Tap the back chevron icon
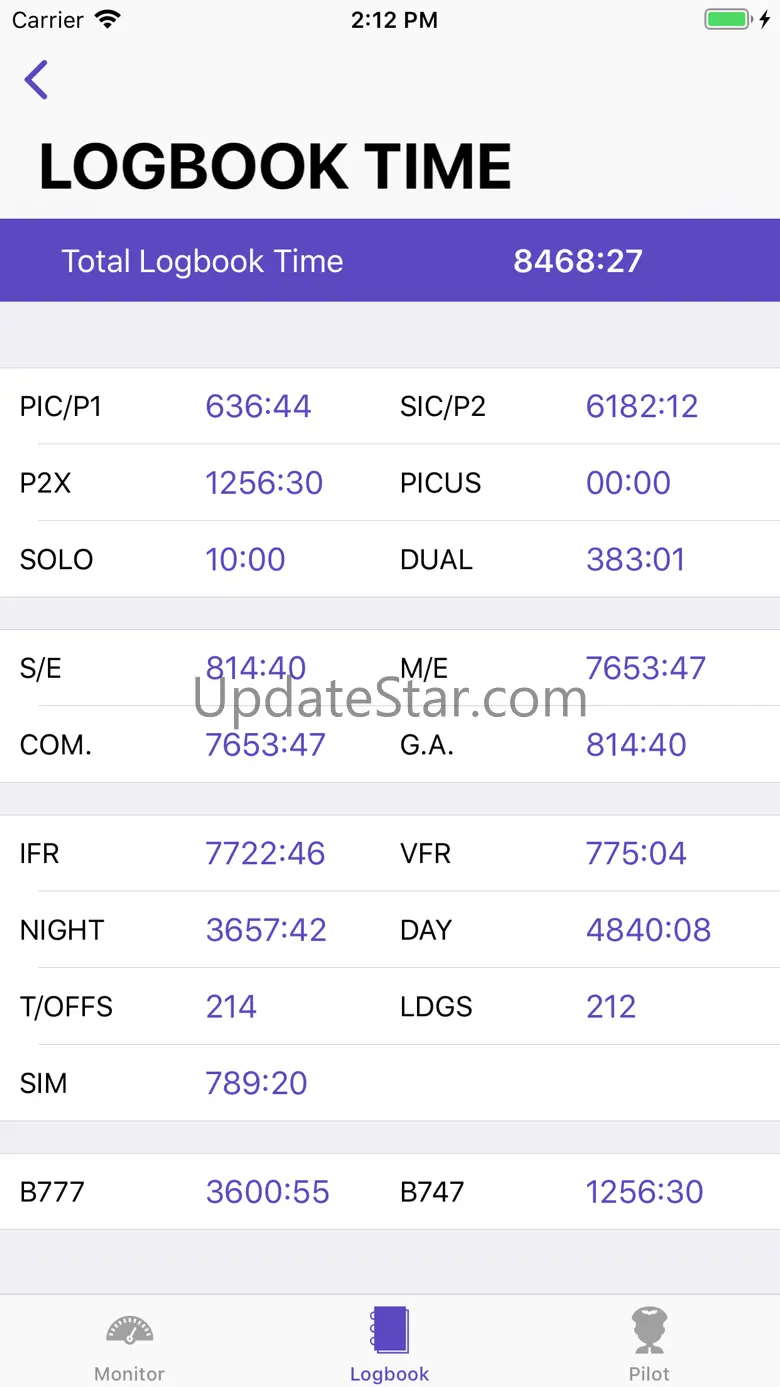Screen dimensions: 780x1387 37,80
